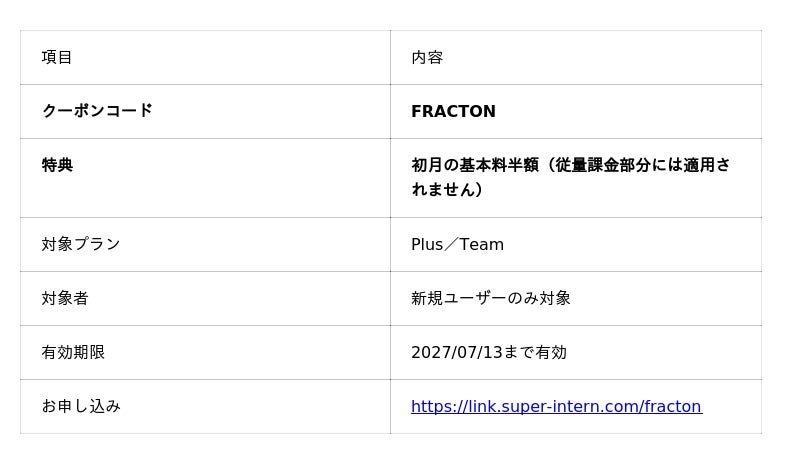
Task: Click the 2027/07/13 date text
Action: tap(457, 352)
